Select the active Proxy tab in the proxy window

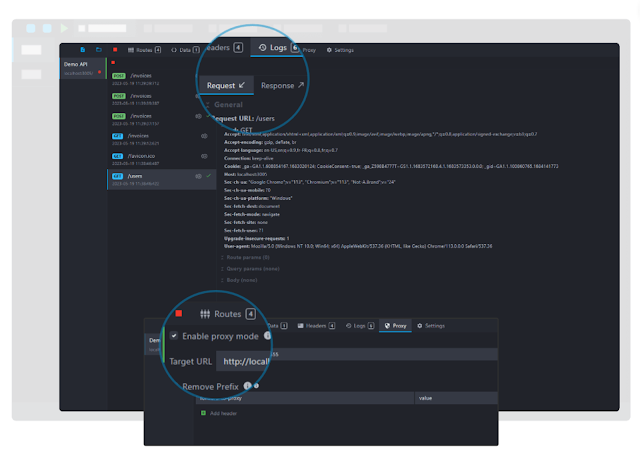tap(395, 326)
